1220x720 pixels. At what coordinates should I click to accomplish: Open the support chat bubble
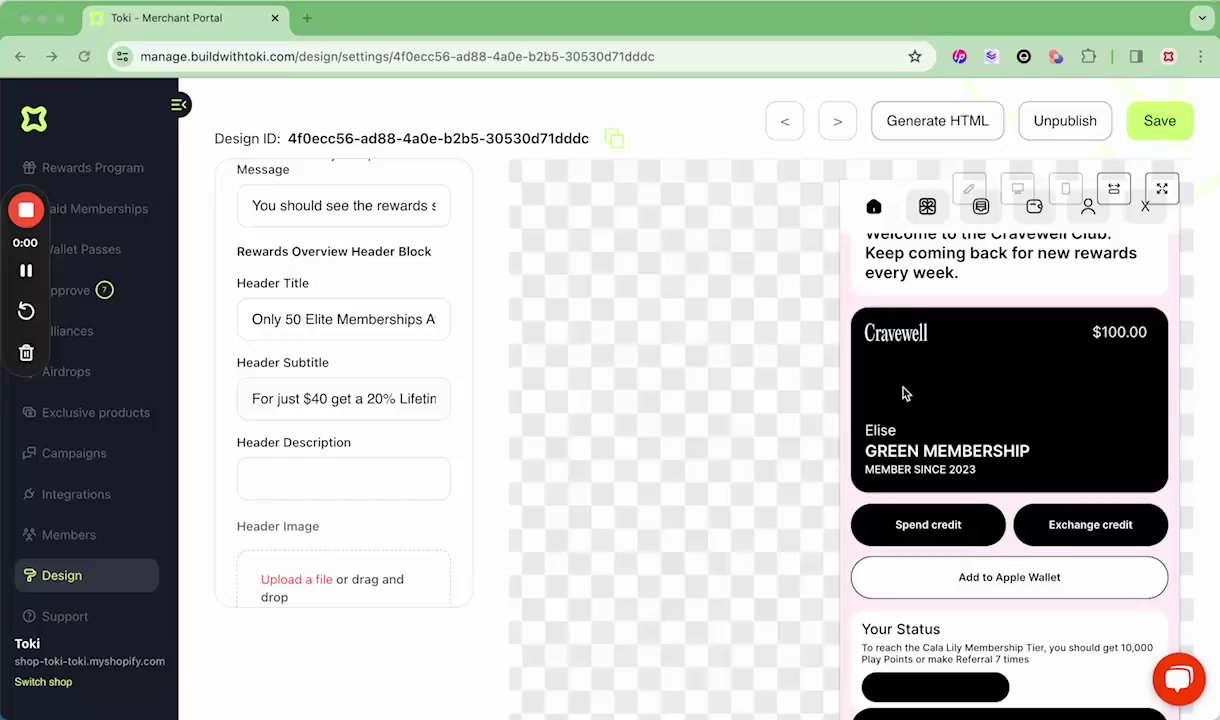click(x=1179, y=680)
